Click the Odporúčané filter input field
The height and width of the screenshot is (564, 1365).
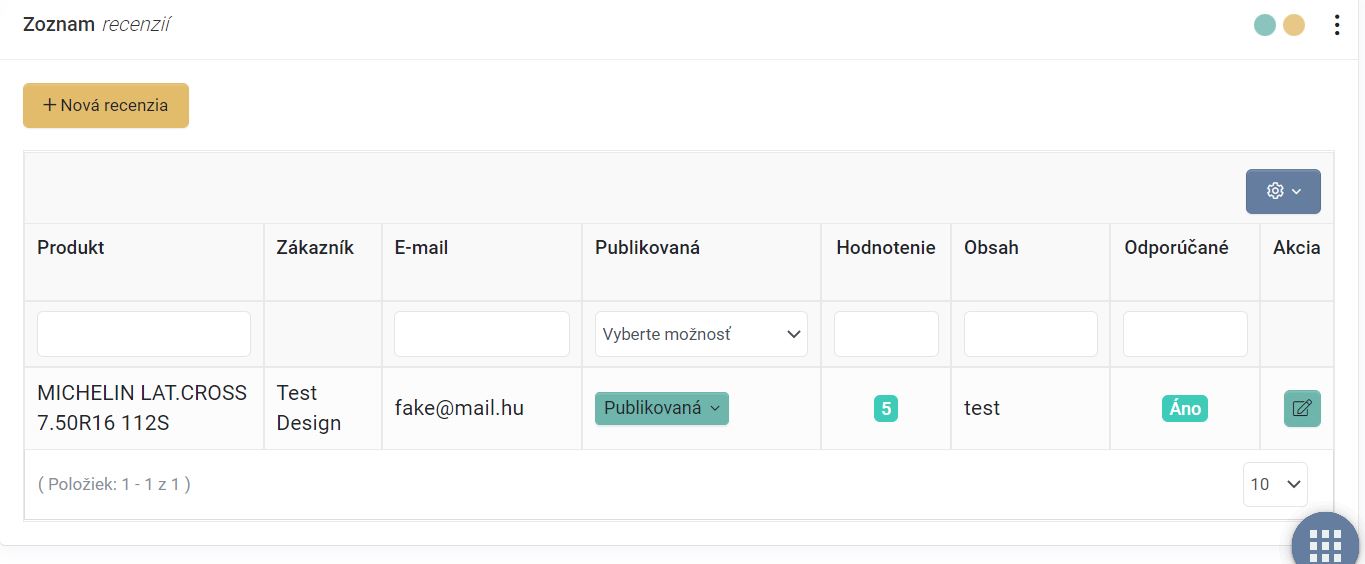(x=1185, y=334)
